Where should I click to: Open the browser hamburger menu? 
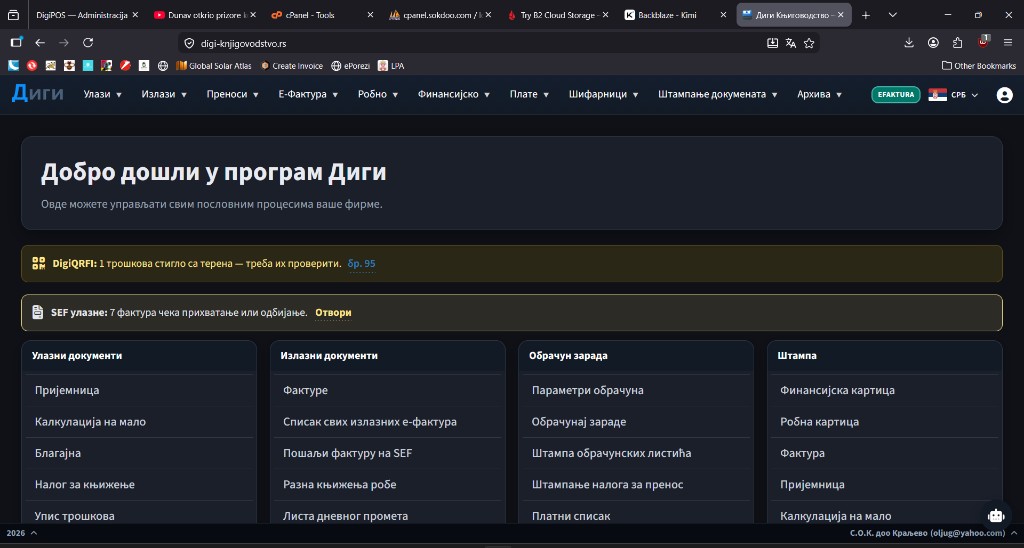[x=1008, y=42]
